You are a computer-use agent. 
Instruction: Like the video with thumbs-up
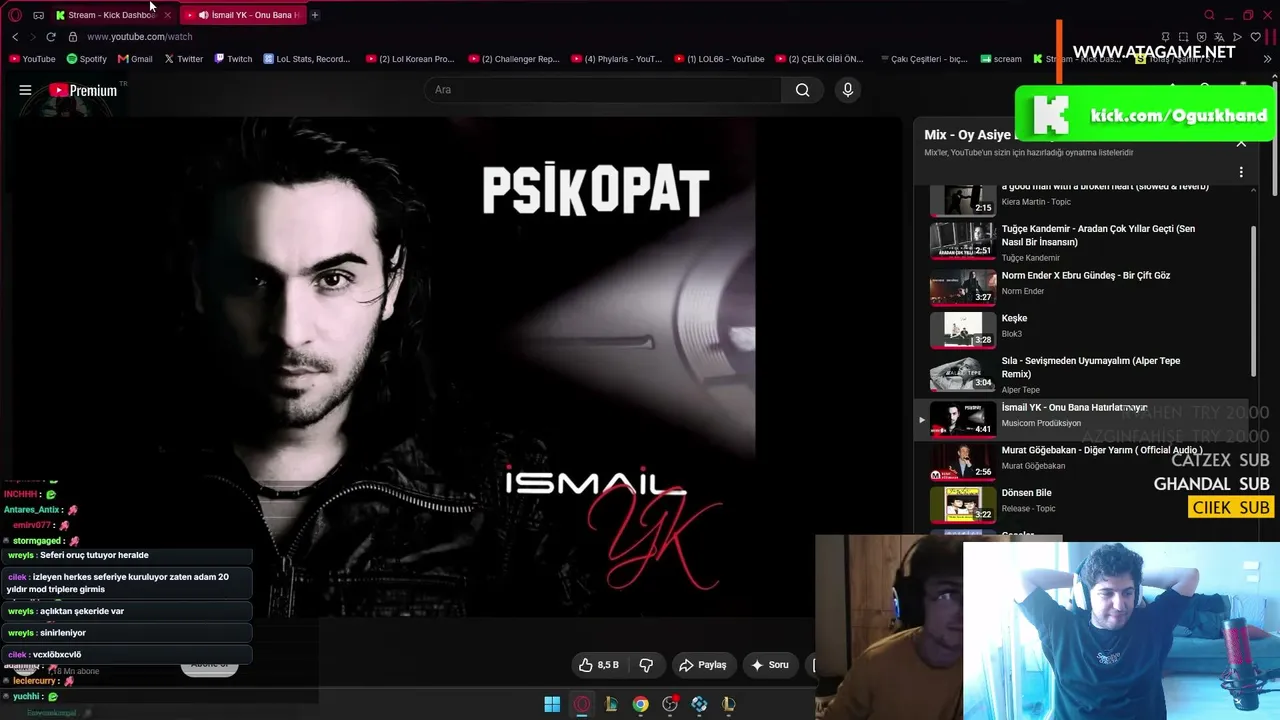[597, 665]
